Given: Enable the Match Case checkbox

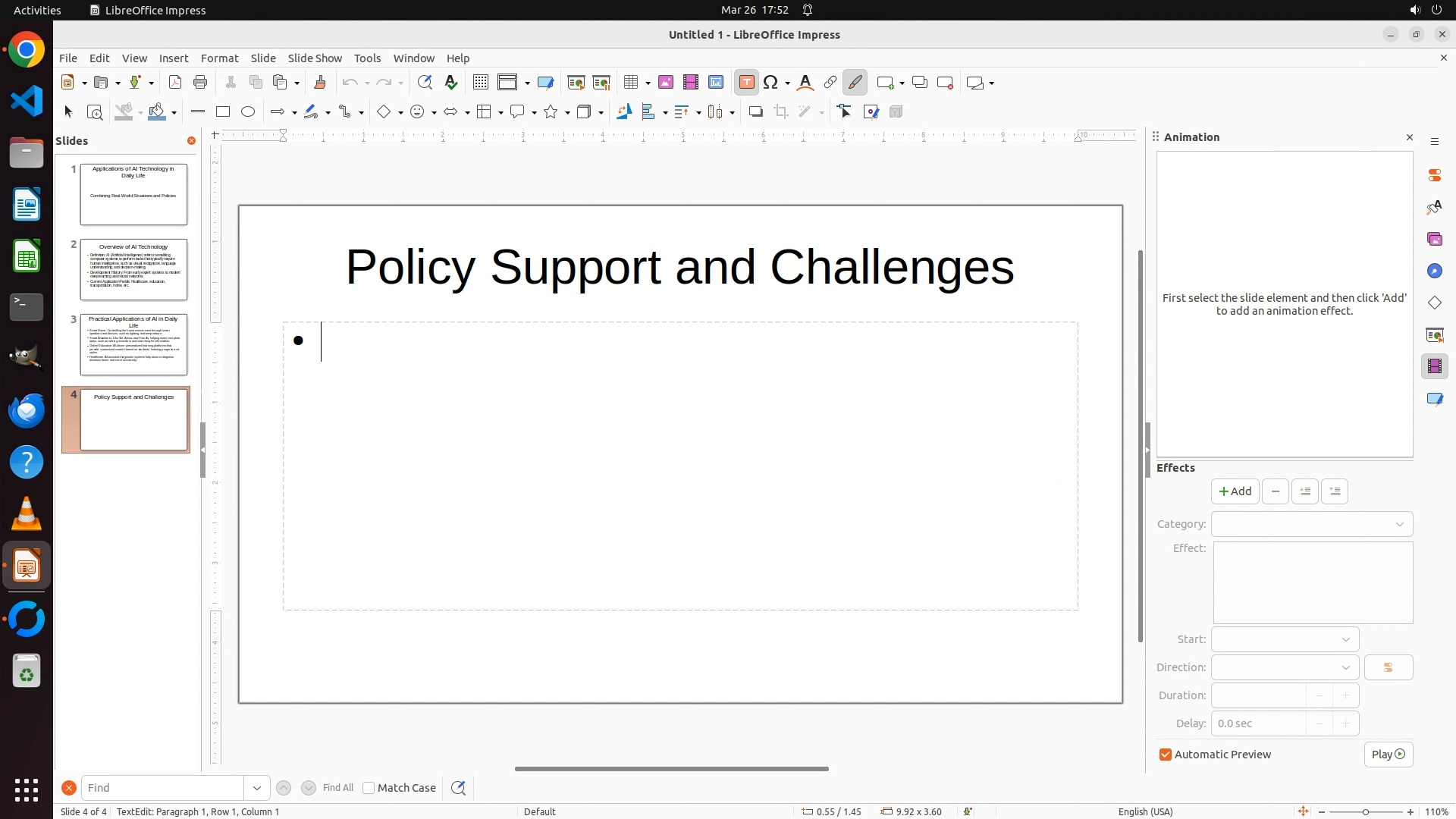Looking at the screenshot, I should pyautogui.click(x=369, y=788).
